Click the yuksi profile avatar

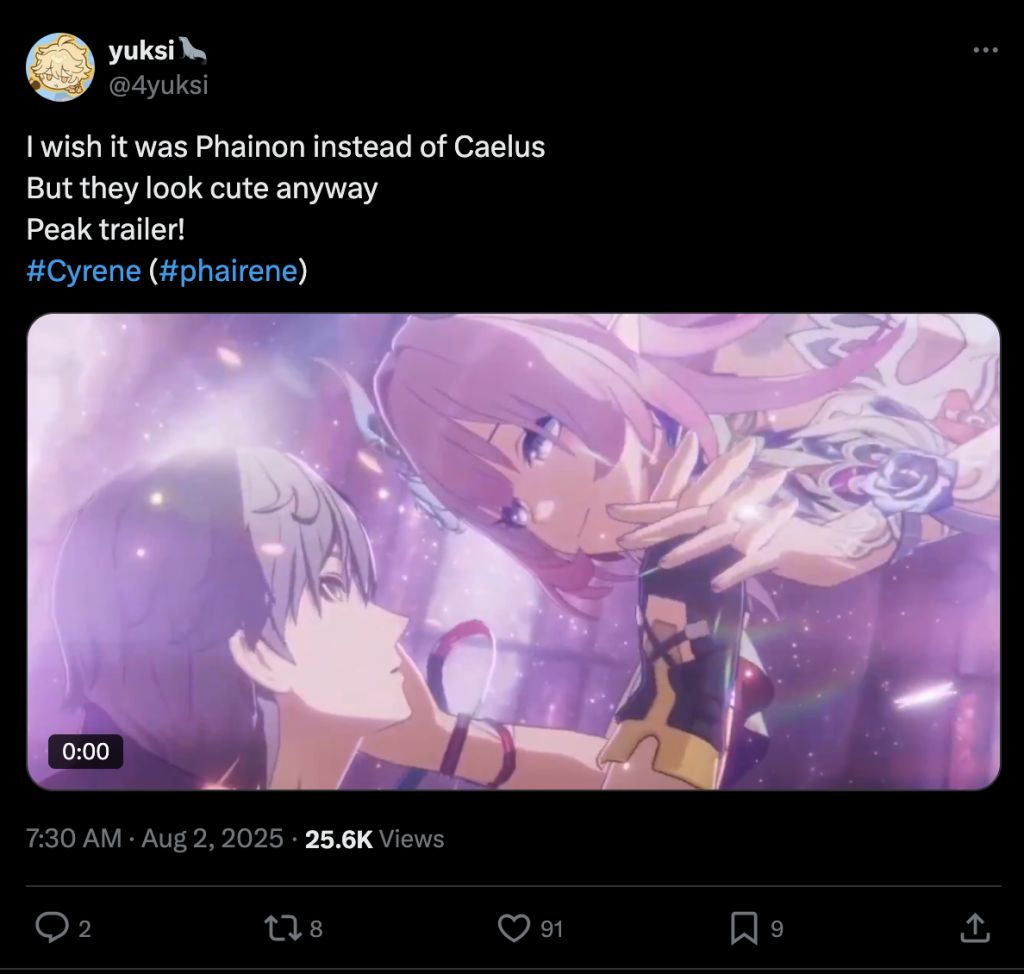pos(60,67)
